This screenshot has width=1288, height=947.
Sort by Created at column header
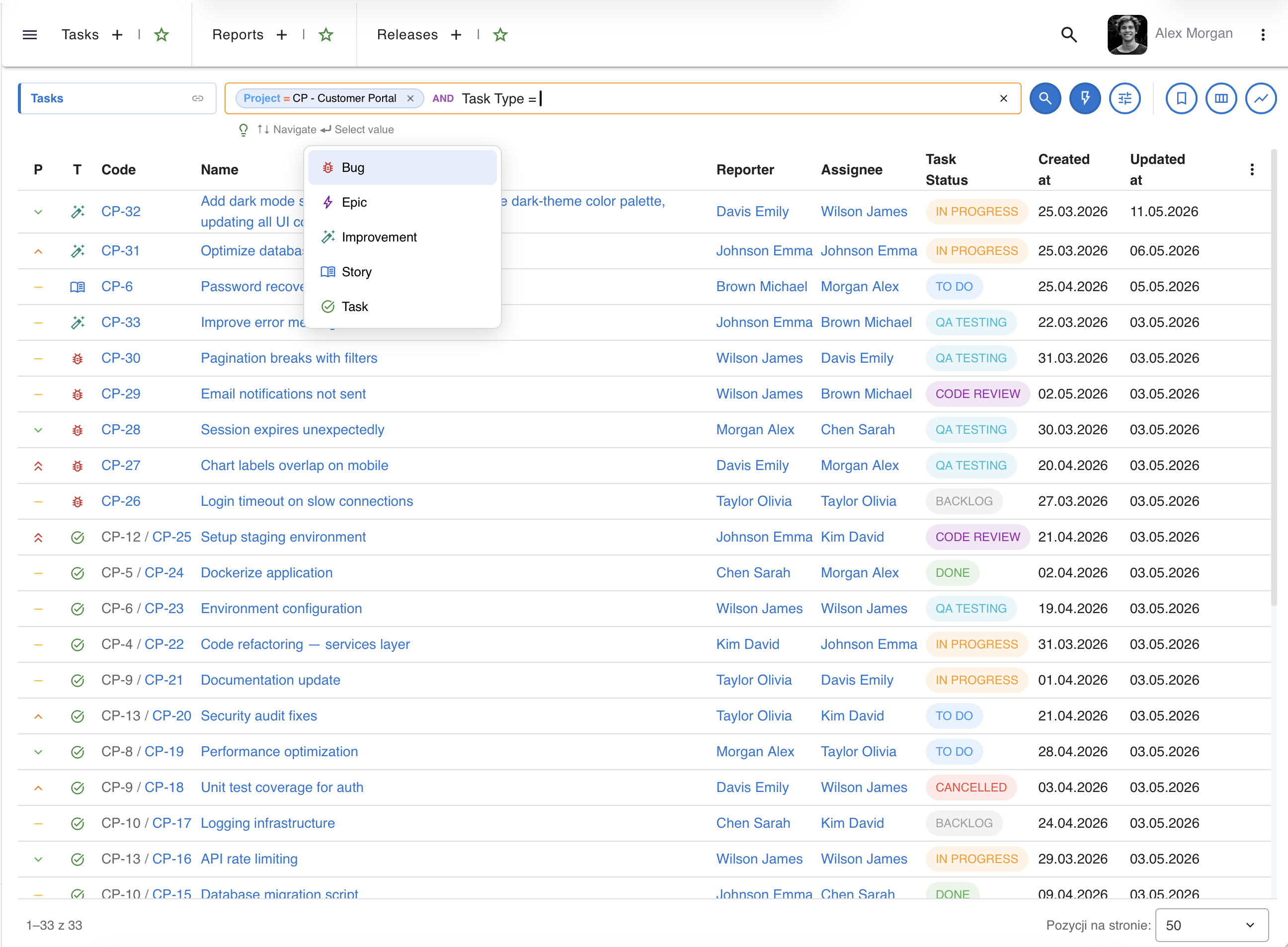(x=1064, y=170)
